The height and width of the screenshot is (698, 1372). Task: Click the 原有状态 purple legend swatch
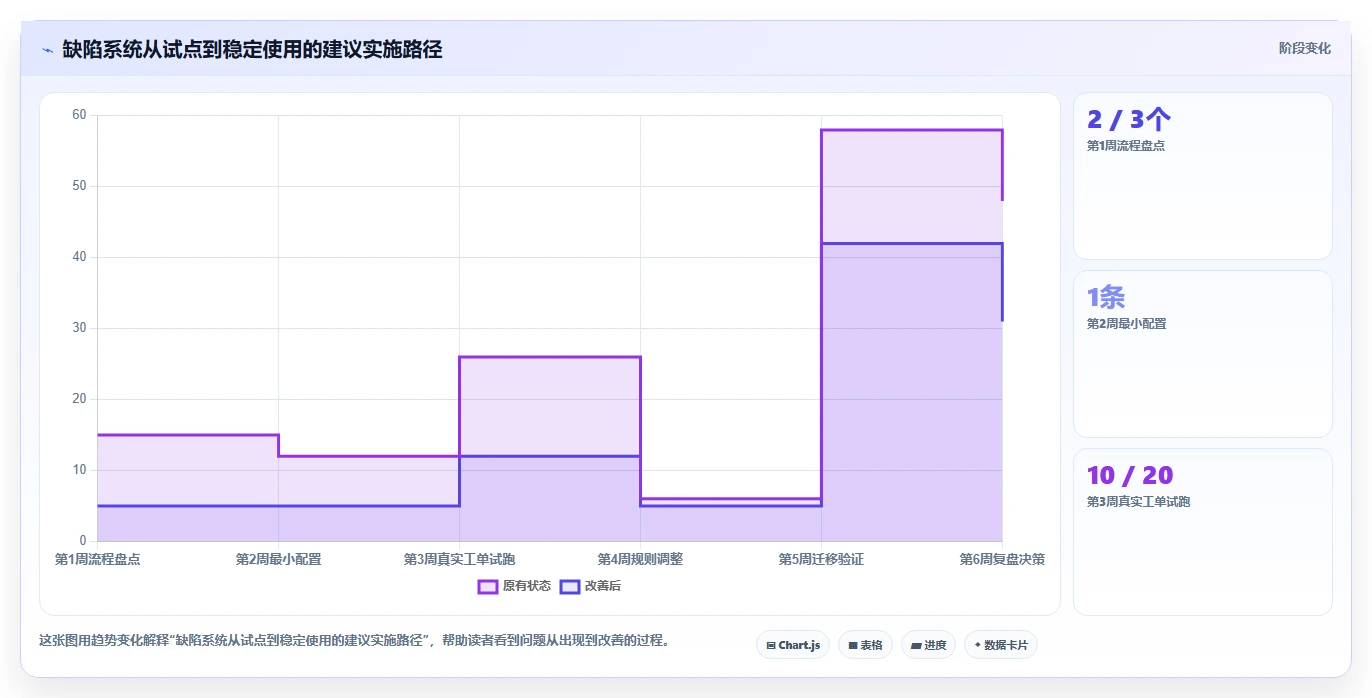click(x=488, y=586)
